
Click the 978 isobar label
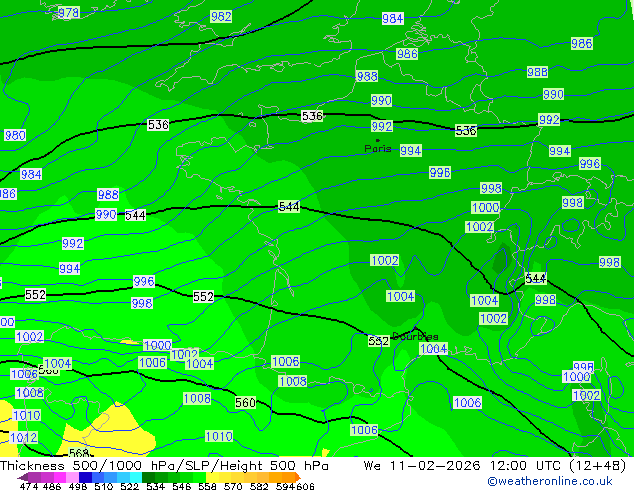pyautogui.click(x=68, y=13)
